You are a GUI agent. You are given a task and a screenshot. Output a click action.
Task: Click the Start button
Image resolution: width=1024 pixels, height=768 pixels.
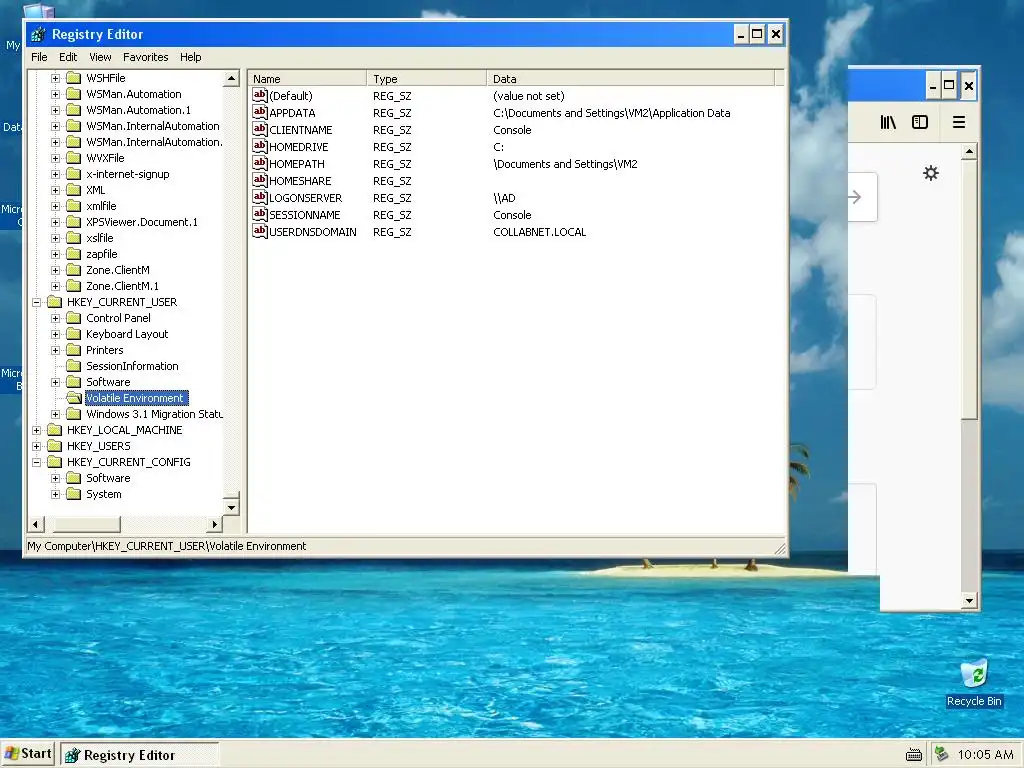pyautogui.click(x=28, y=754)
